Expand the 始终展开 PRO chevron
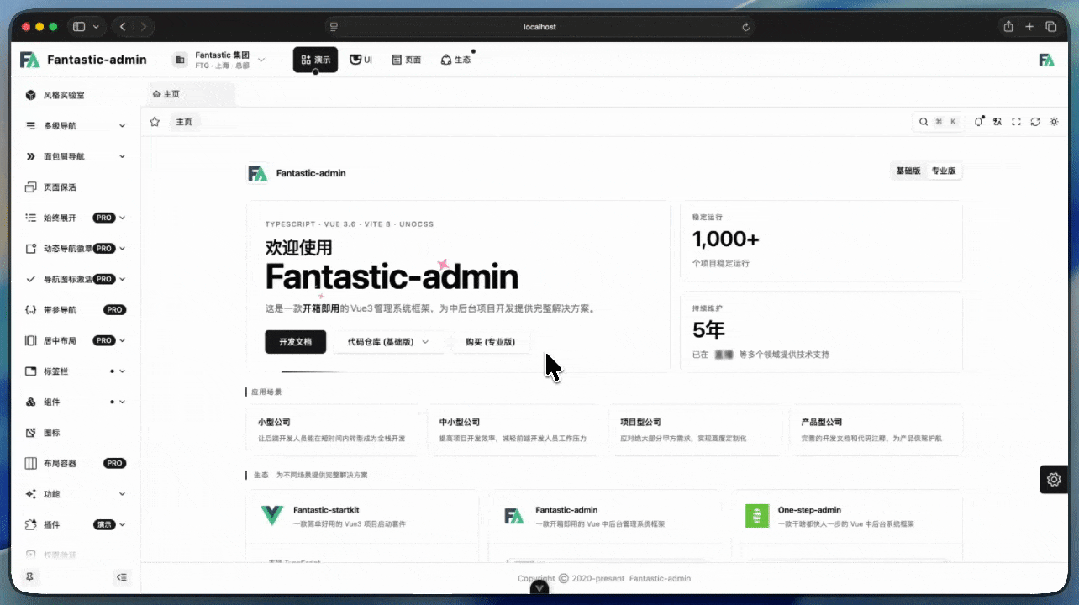This screenshot has width=1079, height=605. (122, 218)
